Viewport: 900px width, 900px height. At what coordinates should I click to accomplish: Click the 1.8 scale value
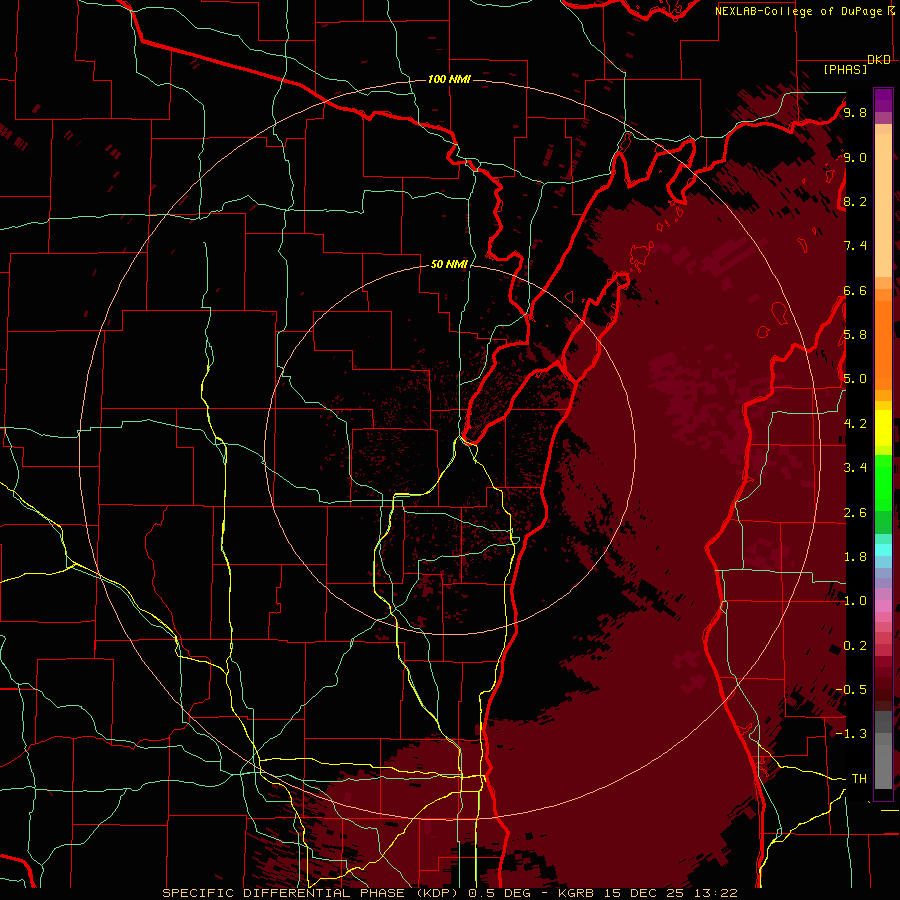pyautogui.click(x=855, y=557)
